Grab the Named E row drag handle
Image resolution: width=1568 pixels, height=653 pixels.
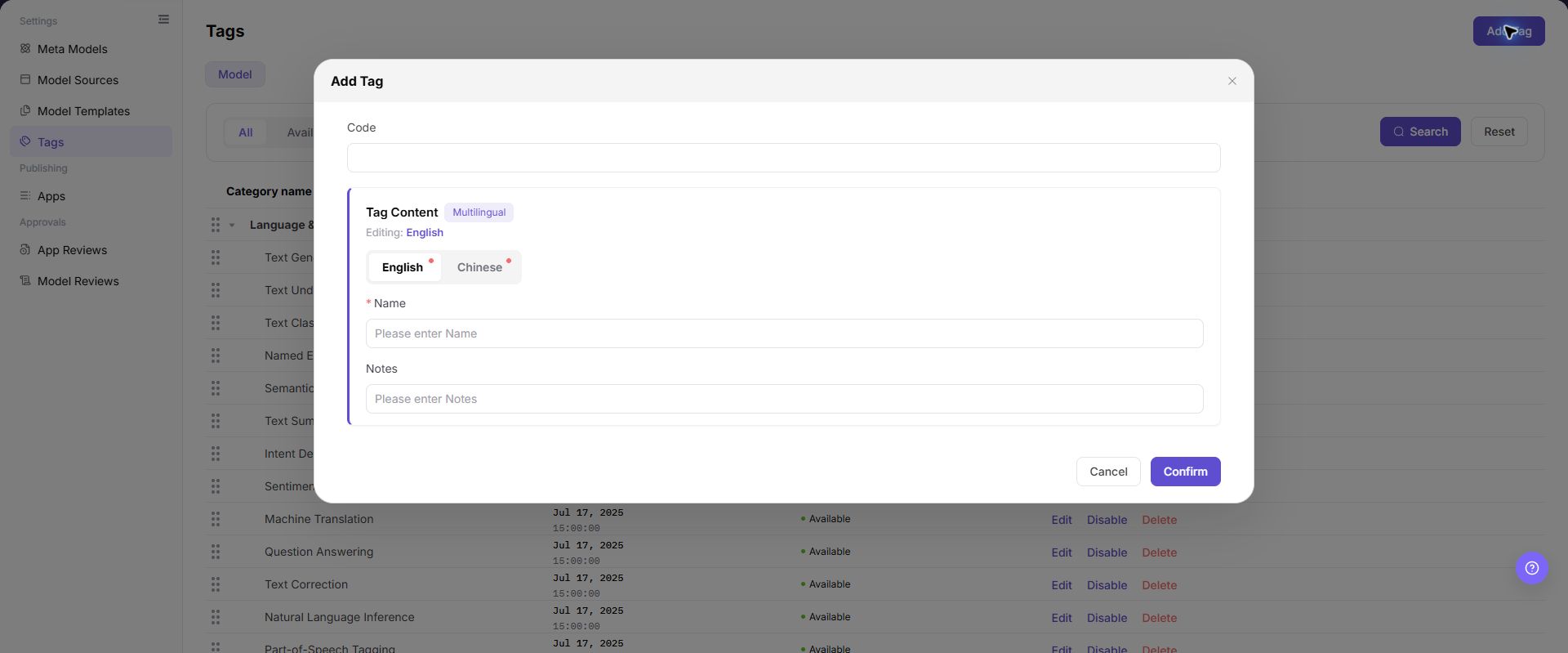(x=216, y=356)
